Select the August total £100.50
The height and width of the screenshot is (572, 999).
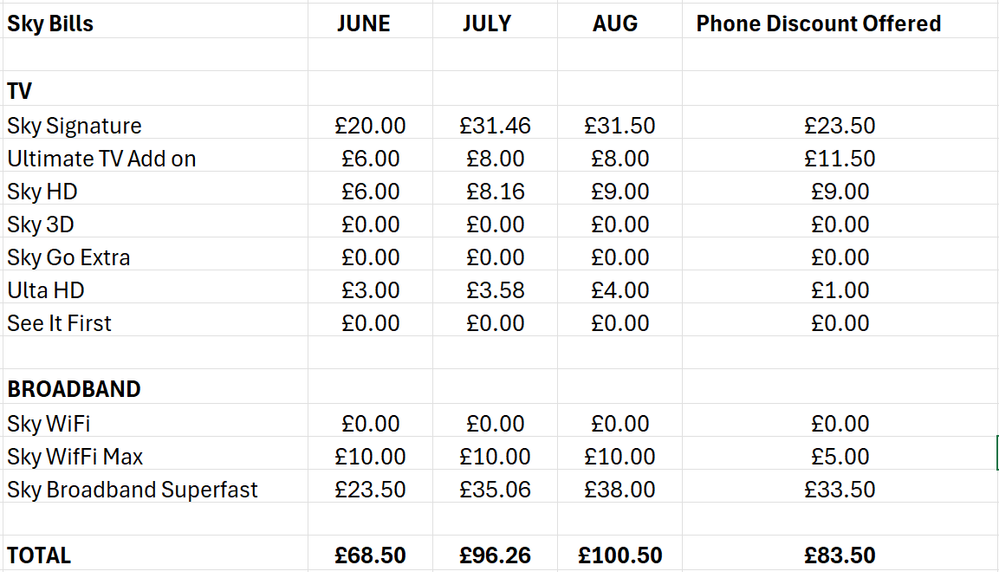620,555
